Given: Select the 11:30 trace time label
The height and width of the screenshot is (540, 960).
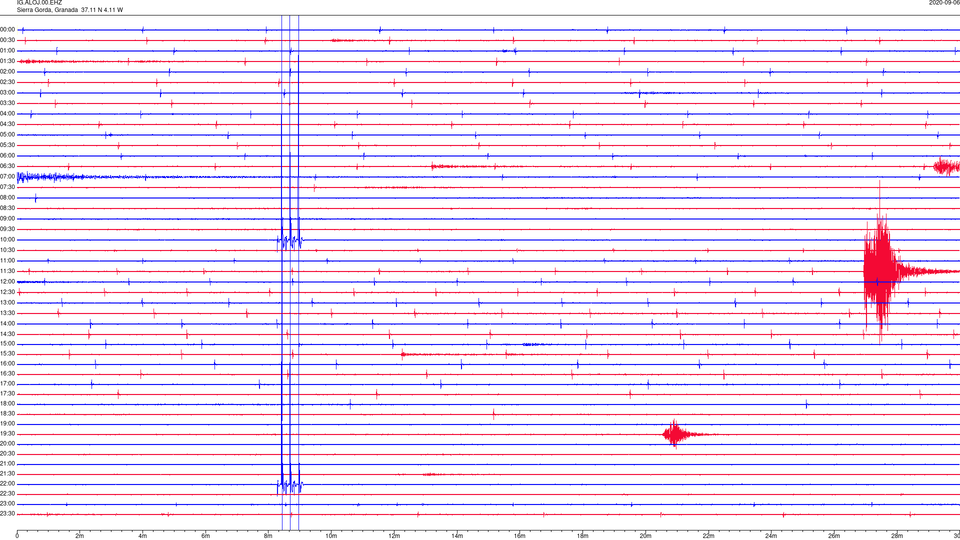Looking at the screenshot, I should click(x=7, y=271).
